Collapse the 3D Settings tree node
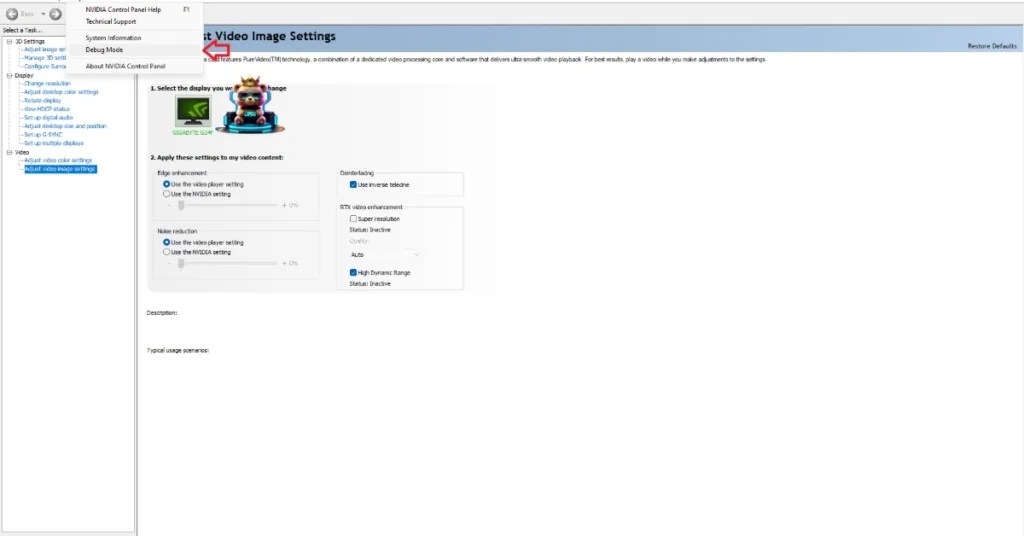 pyautogui.click(x=9, y=42)
